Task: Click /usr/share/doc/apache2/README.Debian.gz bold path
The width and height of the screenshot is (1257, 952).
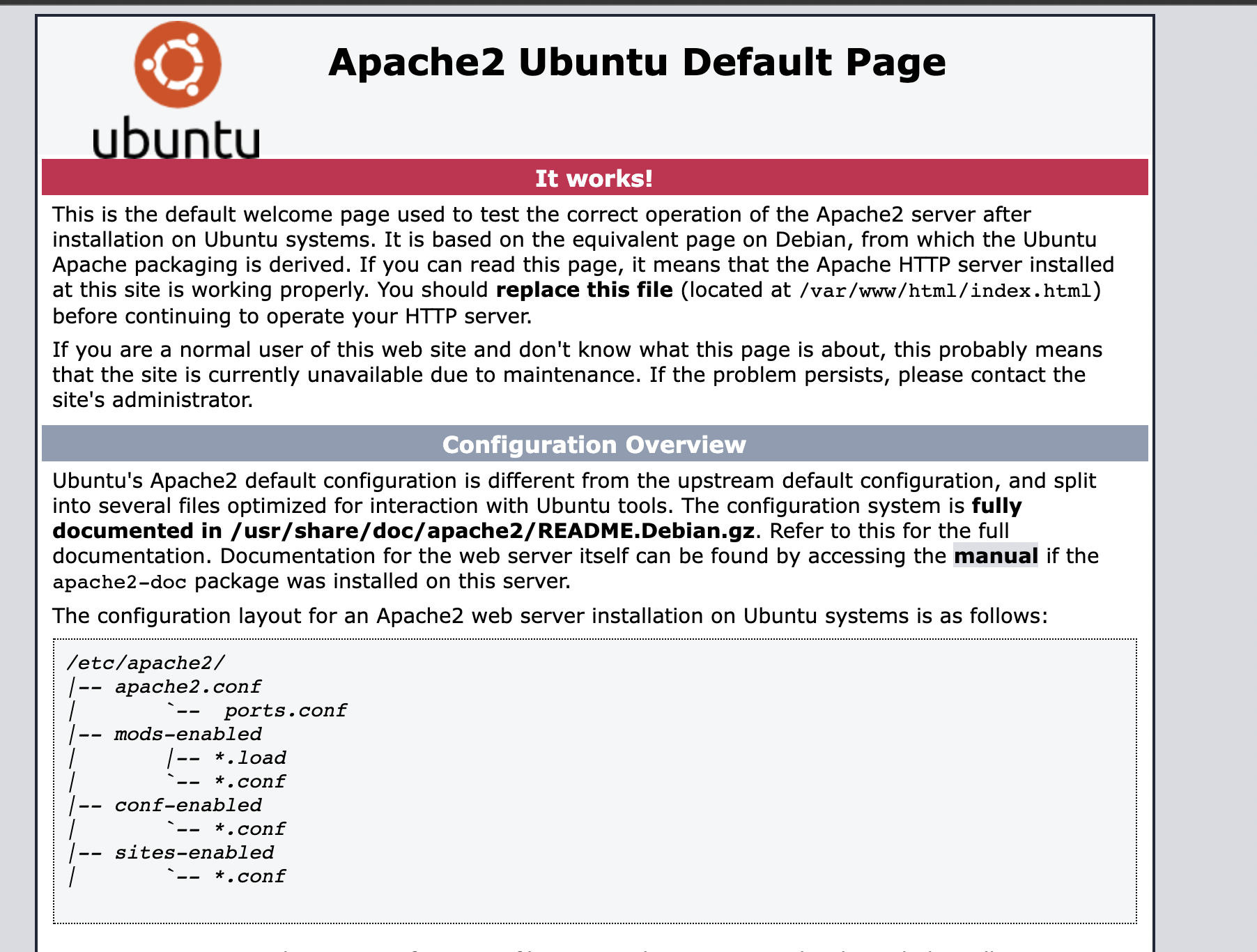Action: 493,531
